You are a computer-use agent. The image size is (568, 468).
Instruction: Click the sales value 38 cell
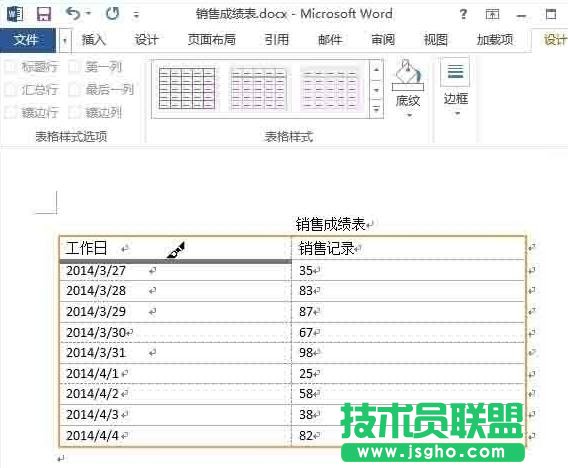(x=408, y=415)
